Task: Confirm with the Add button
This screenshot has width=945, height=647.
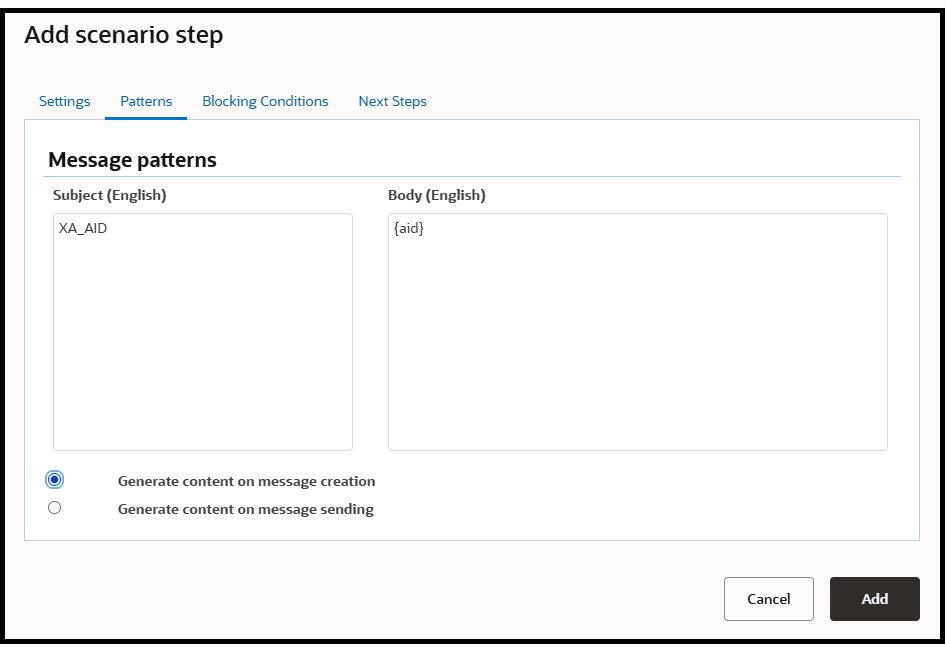Action: click(874, 599)
